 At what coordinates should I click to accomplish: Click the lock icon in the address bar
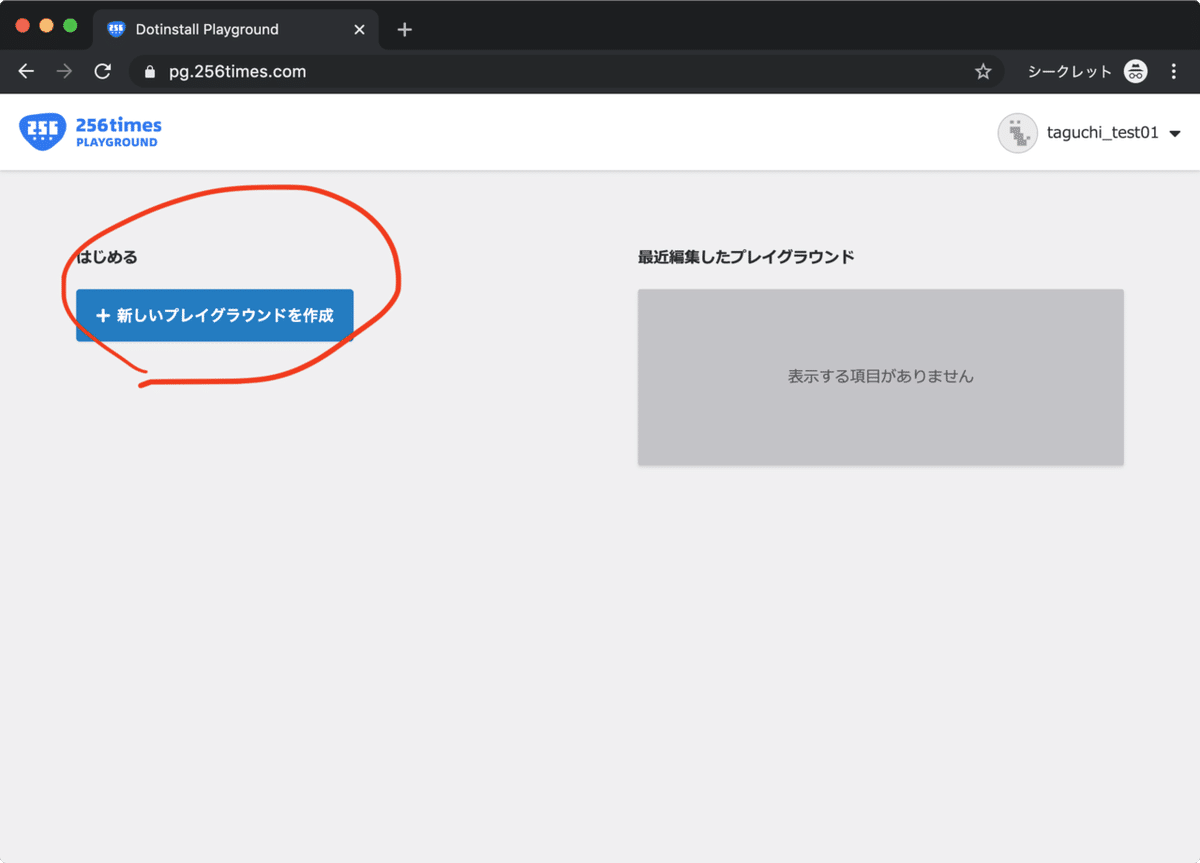[148, 71]
